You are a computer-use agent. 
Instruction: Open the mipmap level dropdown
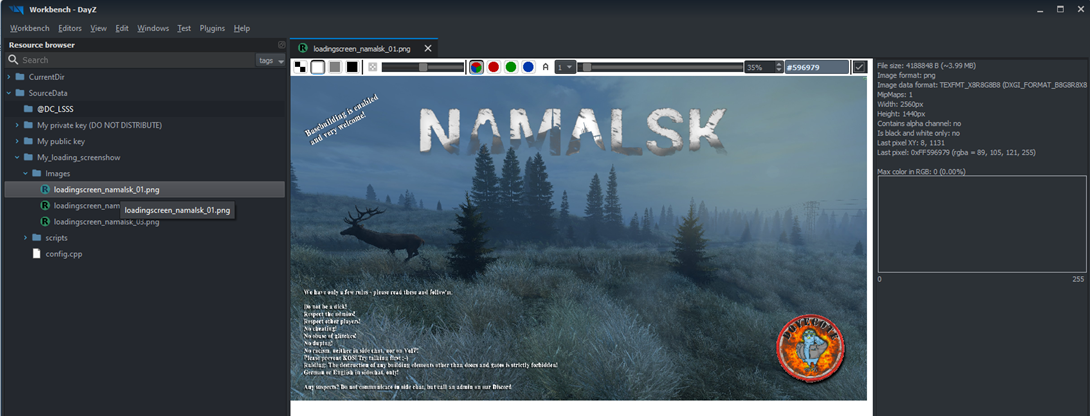565,67
